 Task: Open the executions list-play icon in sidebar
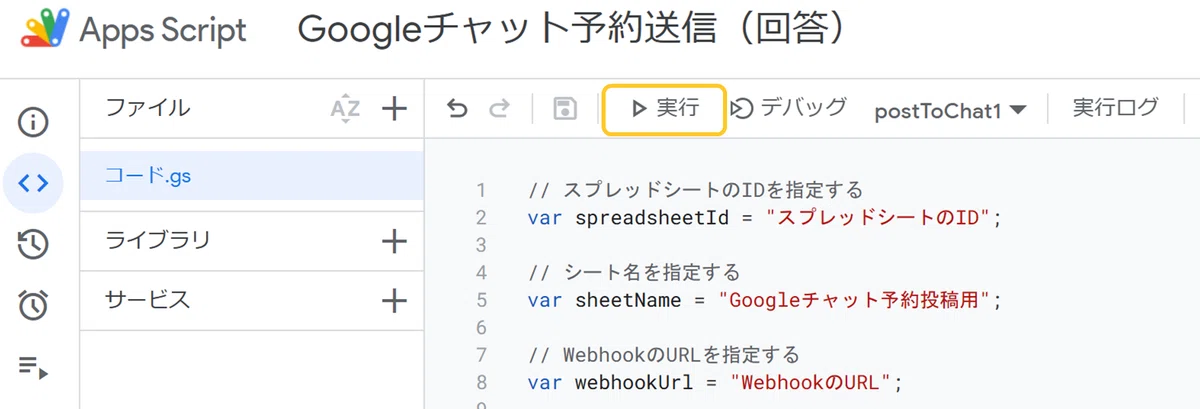click(33, 367)
